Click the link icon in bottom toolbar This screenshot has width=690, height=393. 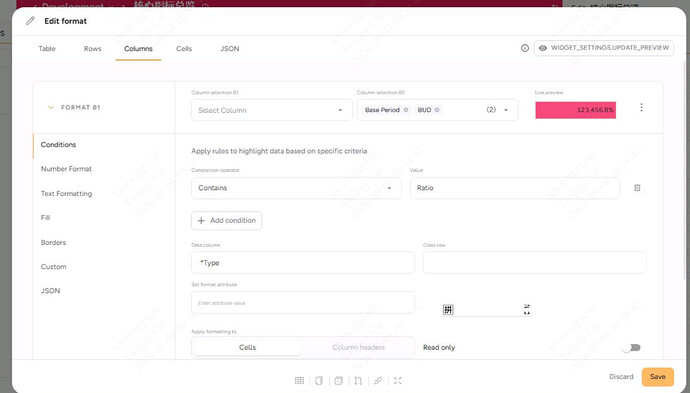[378, 381]
